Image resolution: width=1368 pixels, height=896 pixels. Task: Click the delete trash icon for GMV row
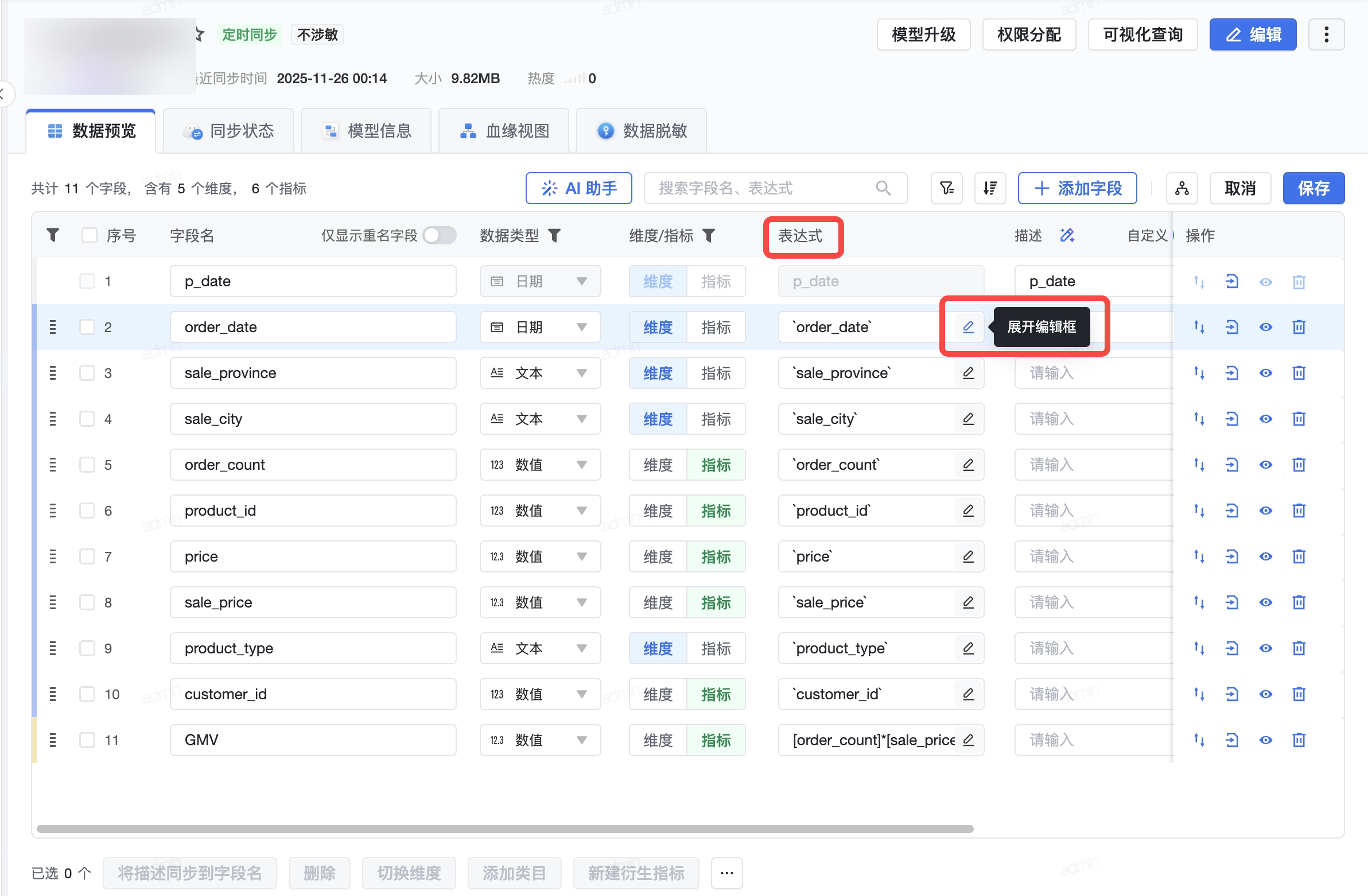(1299, 739)
